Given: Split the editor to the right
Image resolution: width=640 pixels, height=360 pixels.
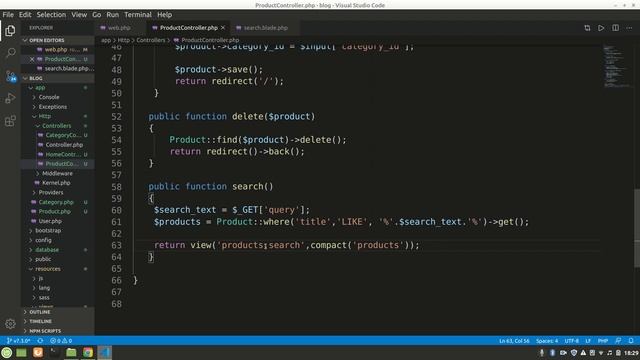Looking at the screenshot, I should coord(616,28).
